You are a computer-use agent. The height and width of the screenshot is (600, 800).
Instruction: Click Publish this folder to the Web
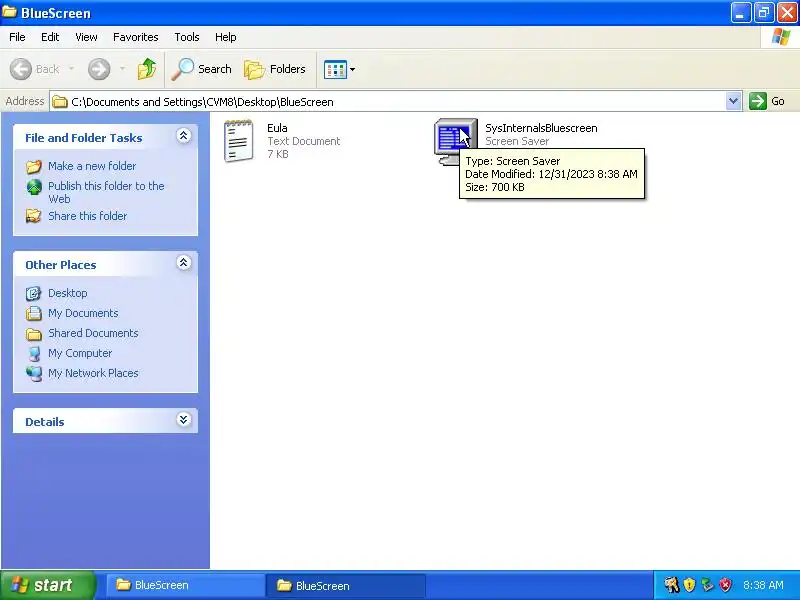[x=106, y=192]
